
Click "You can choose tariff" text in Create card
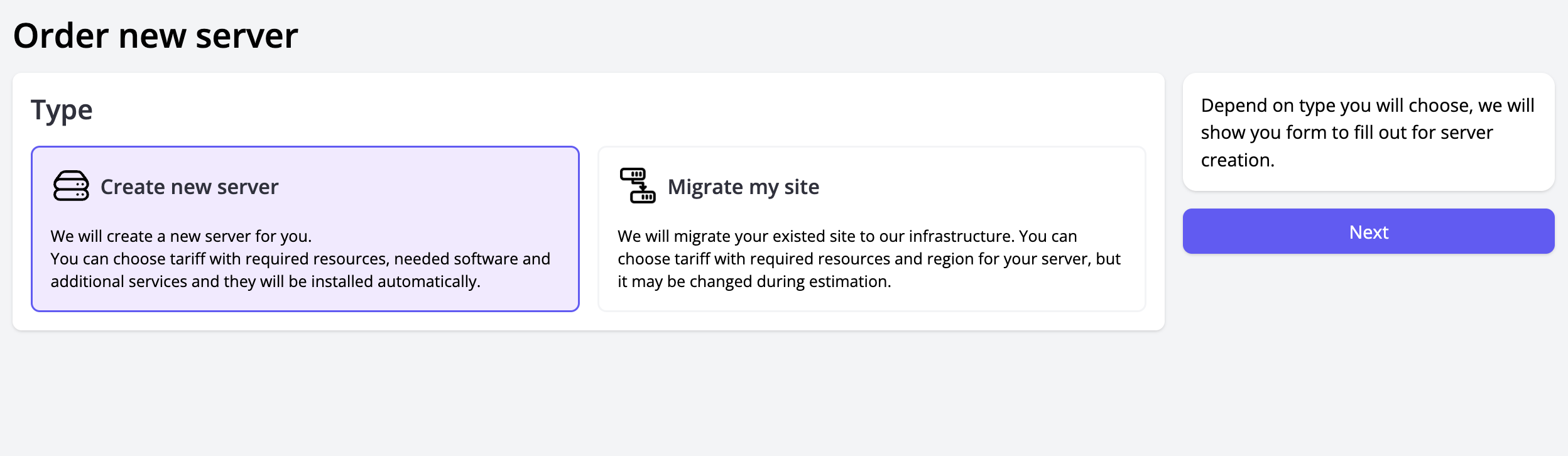pos(300,259)
